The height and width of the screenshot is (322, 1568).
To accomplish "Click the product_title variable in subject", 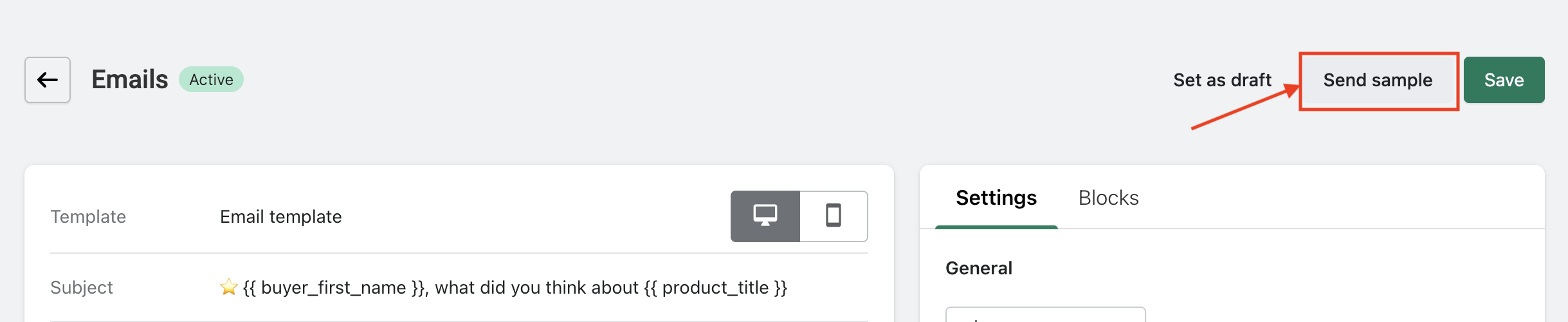I will 715,287.
